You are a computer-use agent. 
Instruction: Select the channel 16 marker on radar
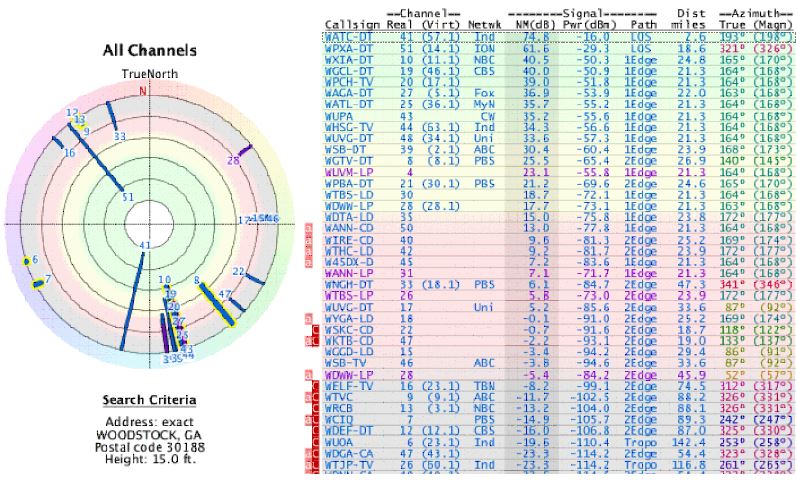69,153
